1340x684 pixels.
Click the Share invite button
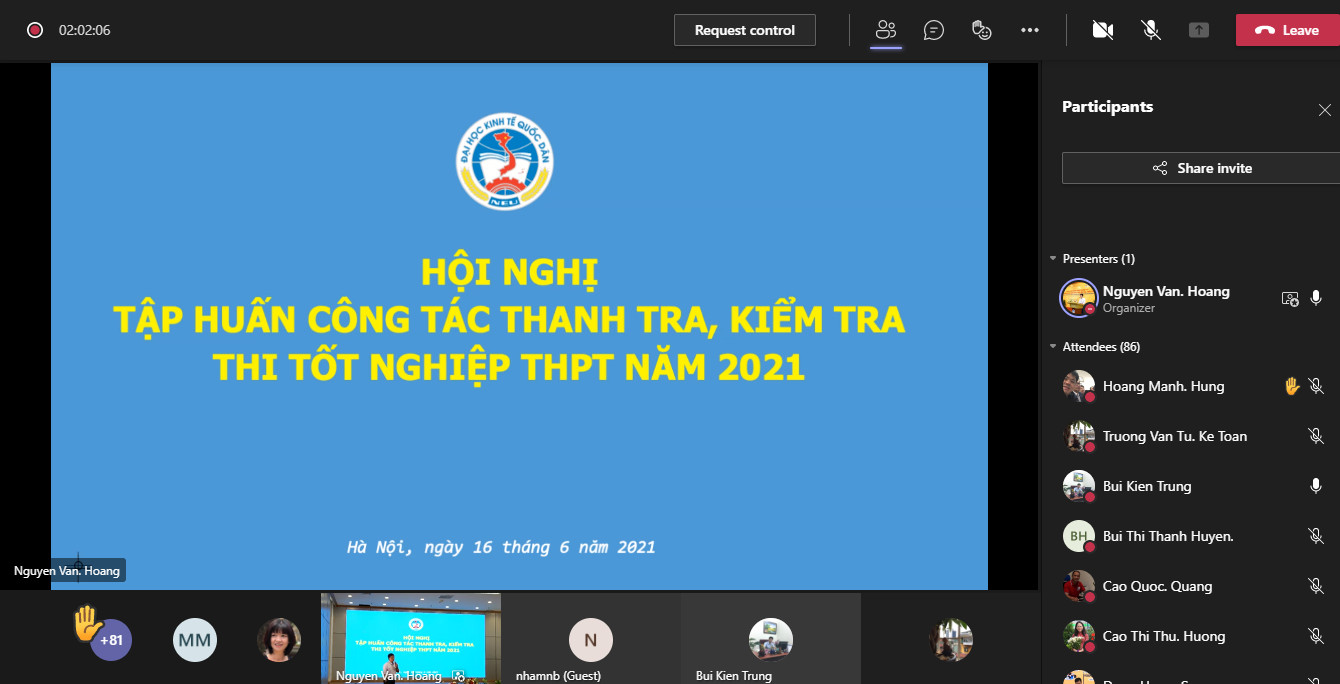[1201, 168]
